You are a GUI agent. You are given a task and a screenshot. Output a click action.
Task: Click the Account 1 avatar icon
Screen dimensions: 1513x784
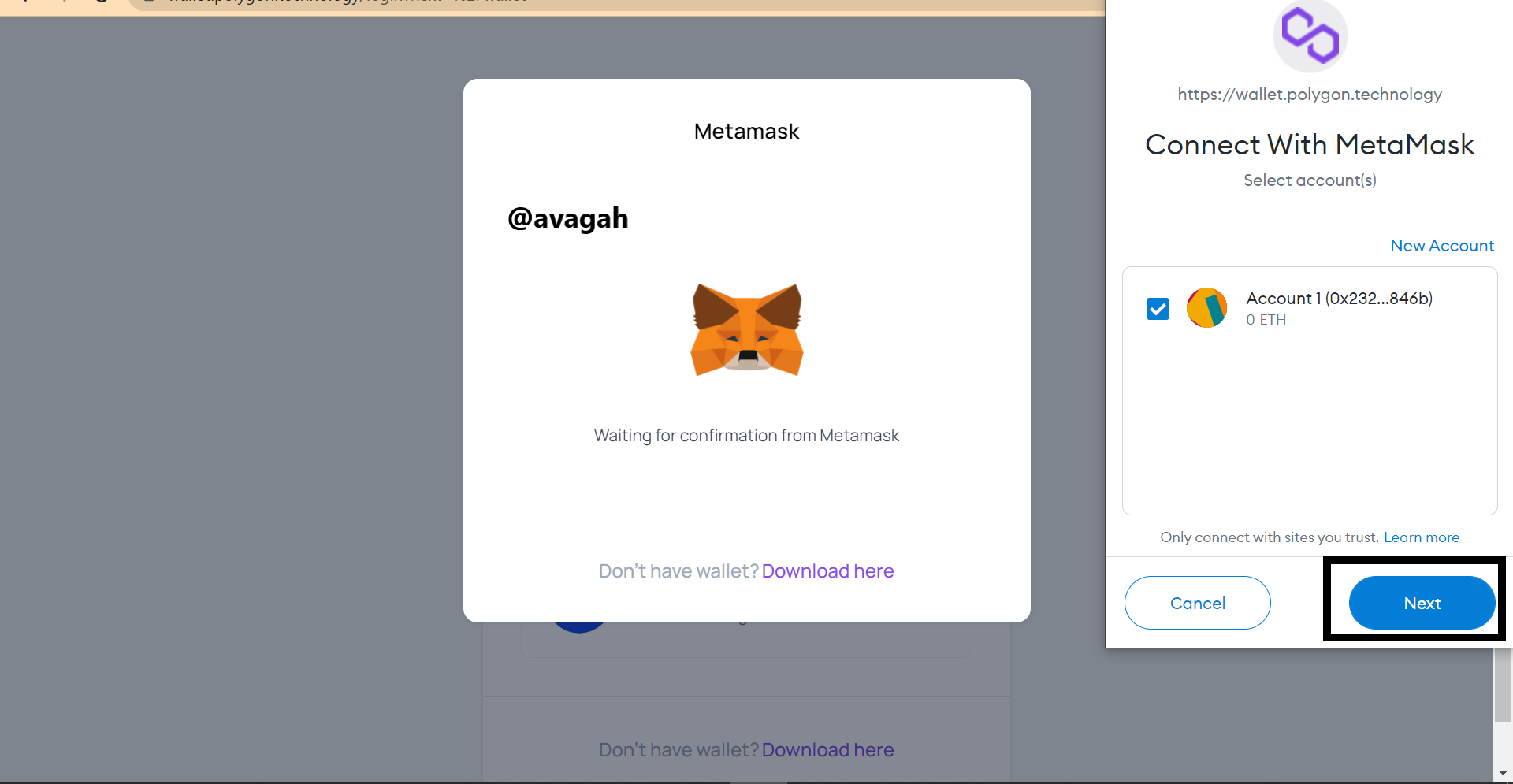(x=1206, y=308)
